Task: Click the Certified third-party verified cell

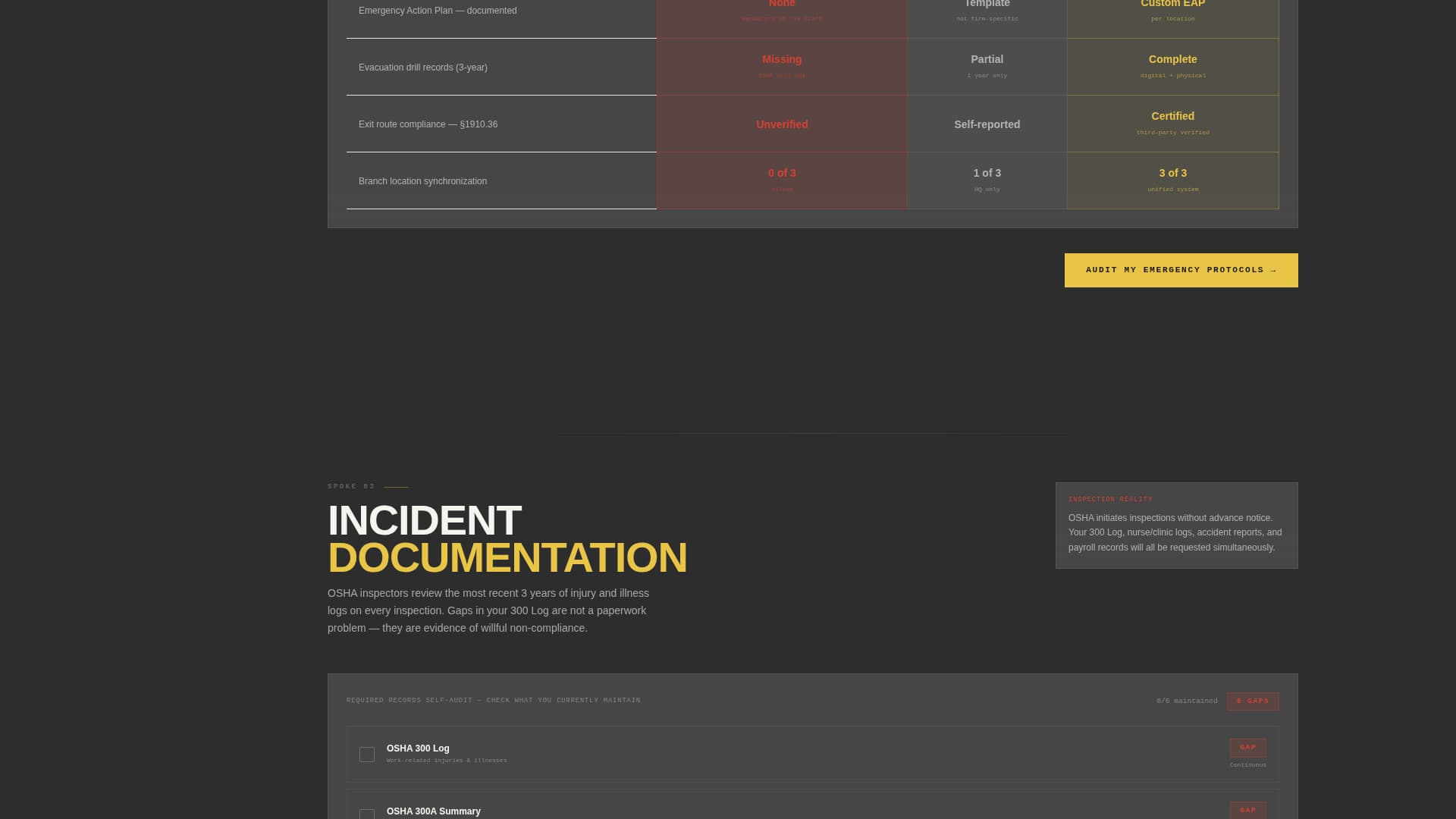Action: tap(1172, 124)
